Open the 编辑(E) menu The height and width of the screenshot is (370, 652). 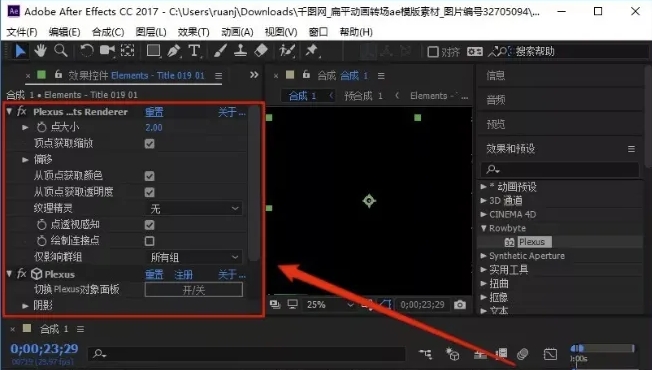pos(64,32)
